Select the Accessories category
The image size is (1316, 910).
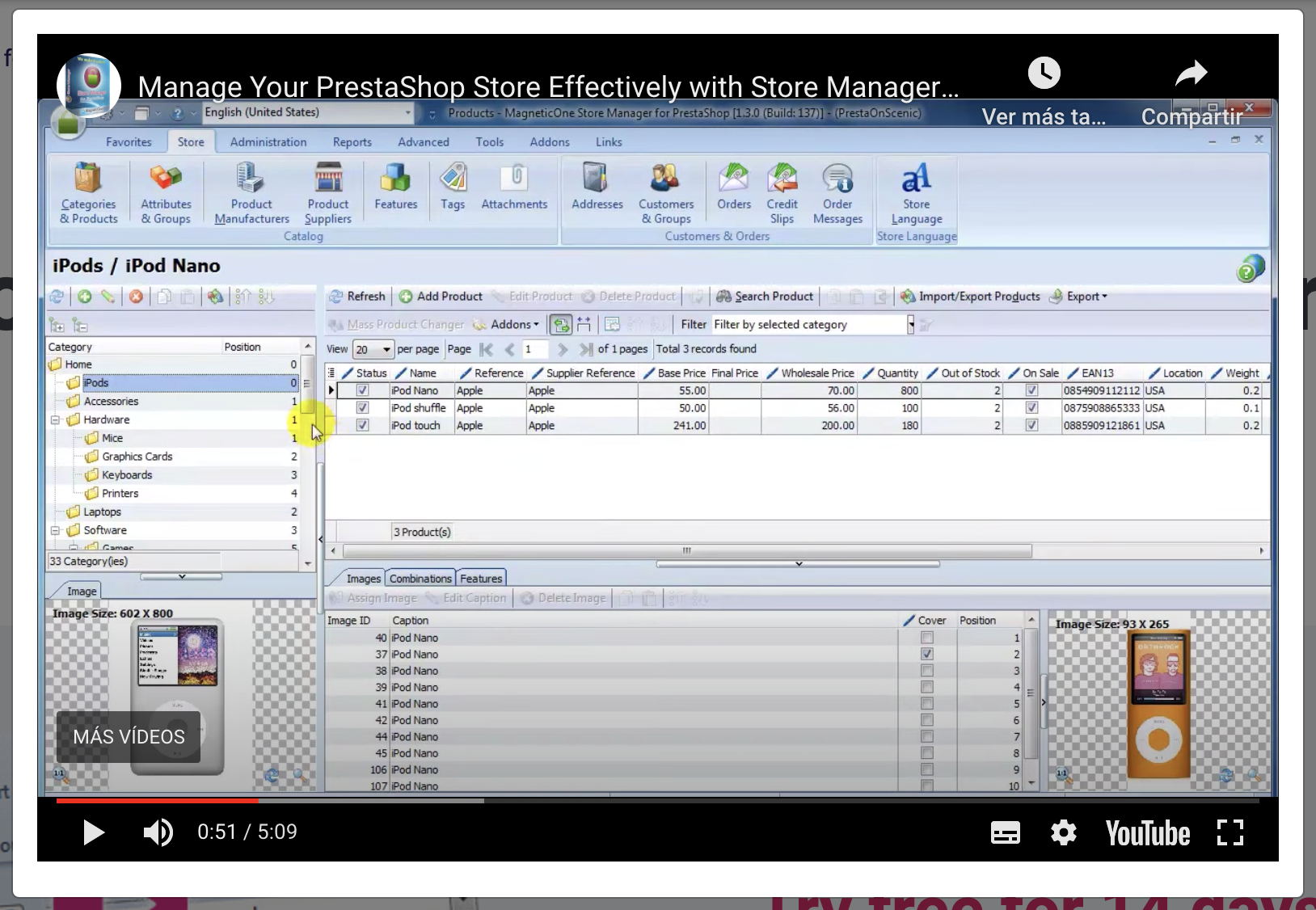tap(111, 402)
